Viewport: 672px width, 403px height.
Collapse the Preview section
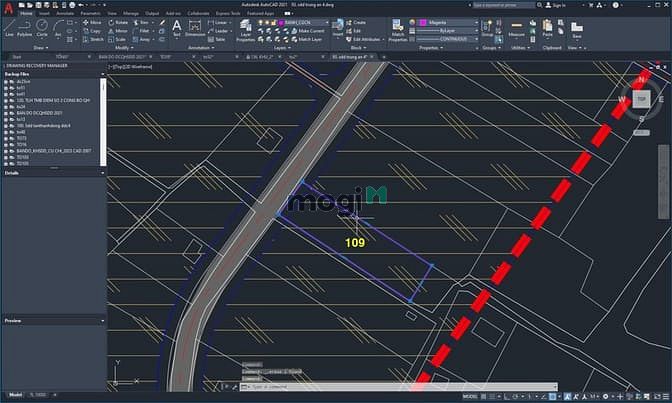coord(102,321)
